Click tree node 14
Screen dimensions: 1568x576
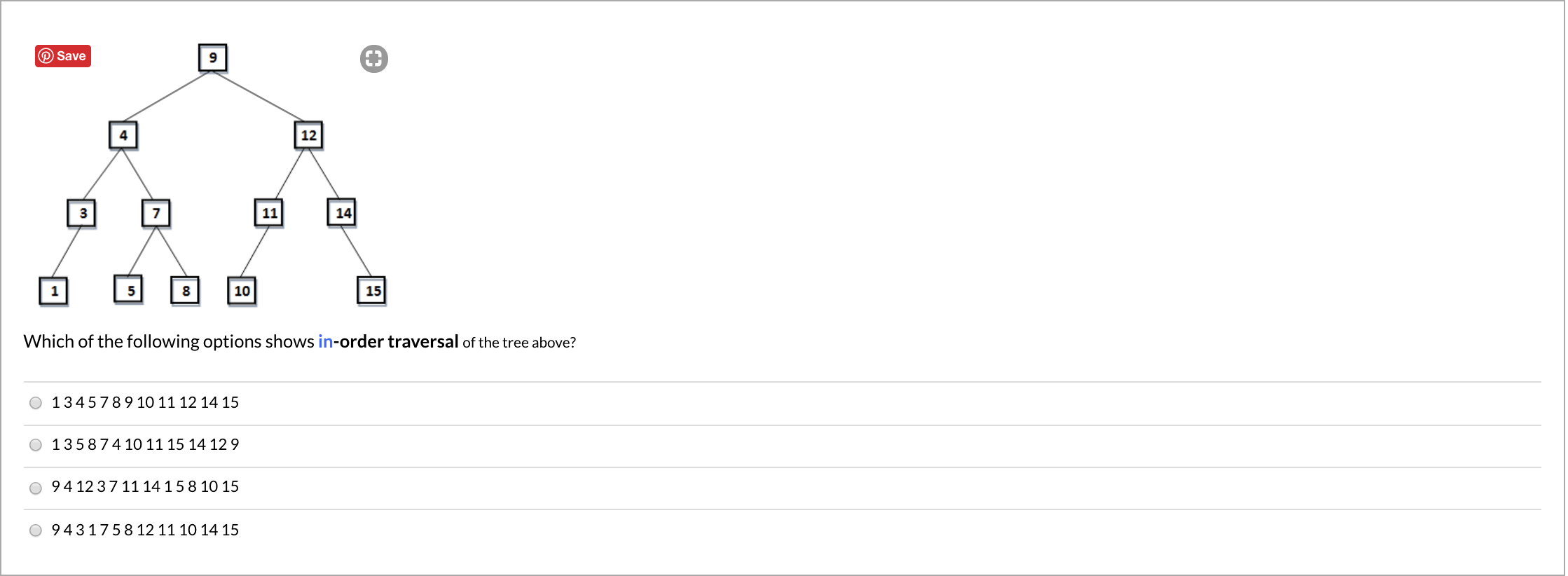342,213
